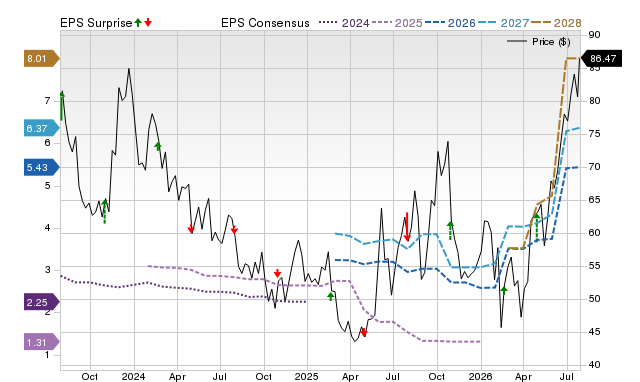The height and width of the screenshot is (382, 640).
Task: Select the 2027 consensus legend entry
Action: pyautogui.click(x=503, y=23)
